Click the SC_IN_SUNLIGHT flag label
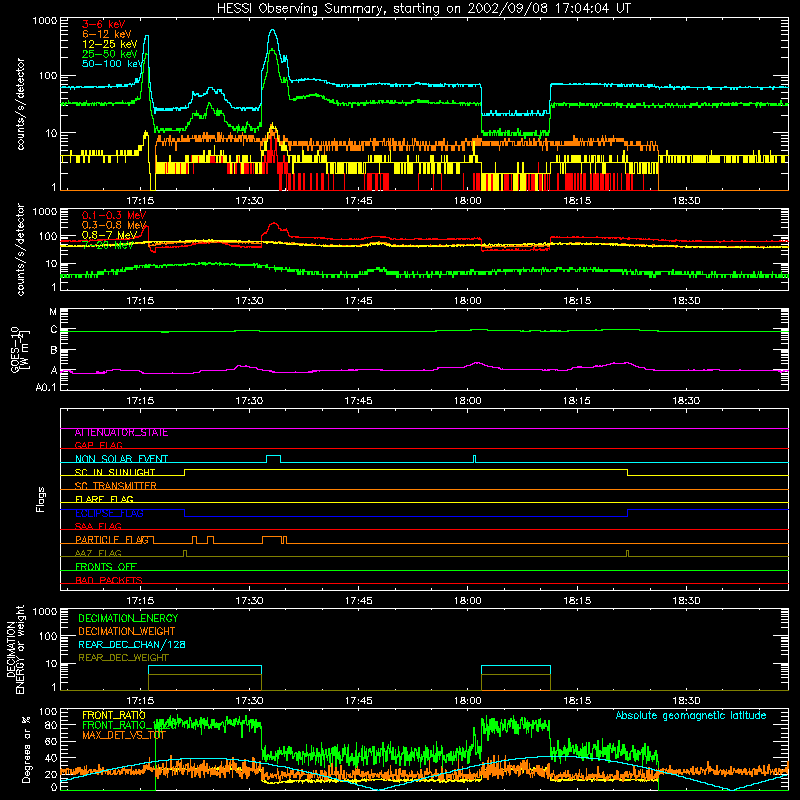Viewport: 800px width, 800px height. point(115,472)
